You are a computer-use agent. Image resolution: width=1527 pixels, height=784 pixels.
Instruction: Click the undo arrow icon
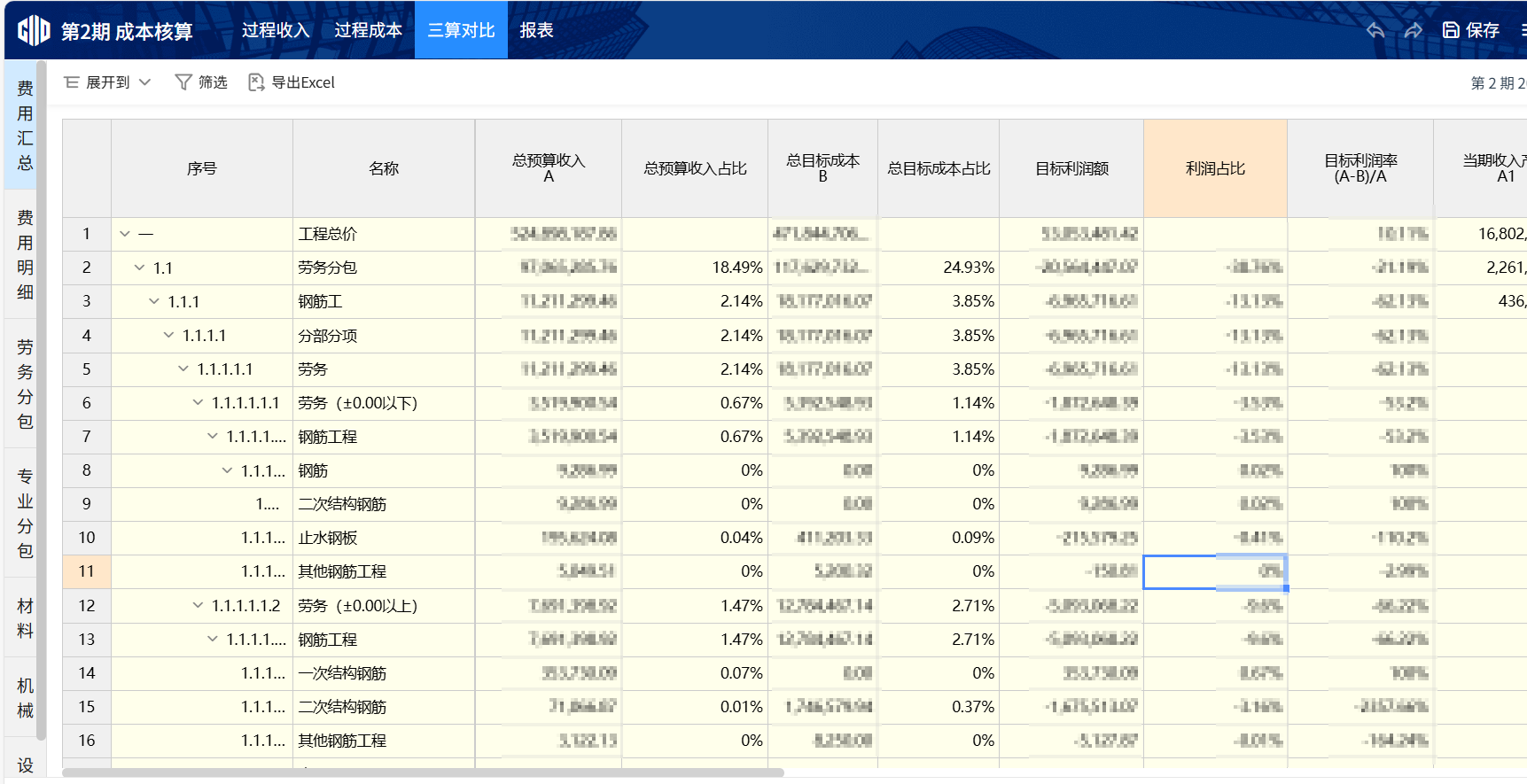[x=1375, y=30]
